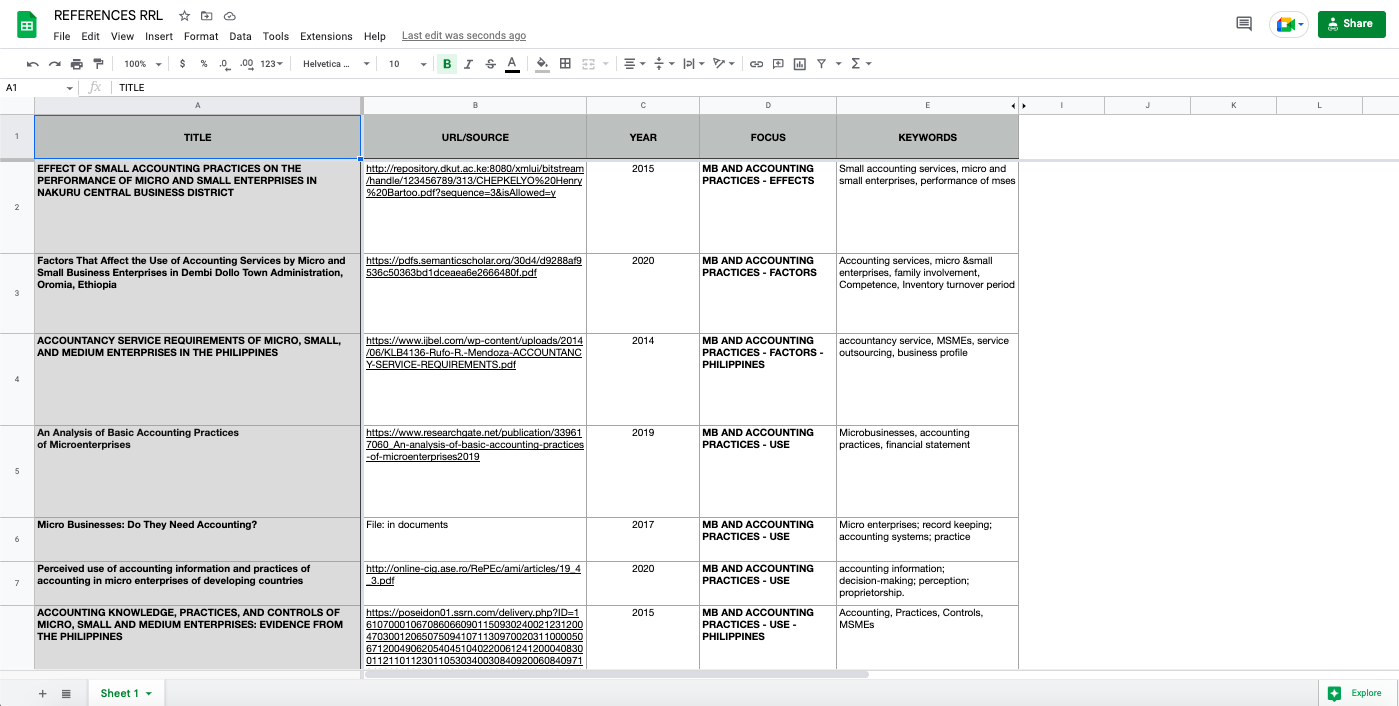Toggle Italic formatting
The image size is (1399, 706).
click(x=468, y=64)
